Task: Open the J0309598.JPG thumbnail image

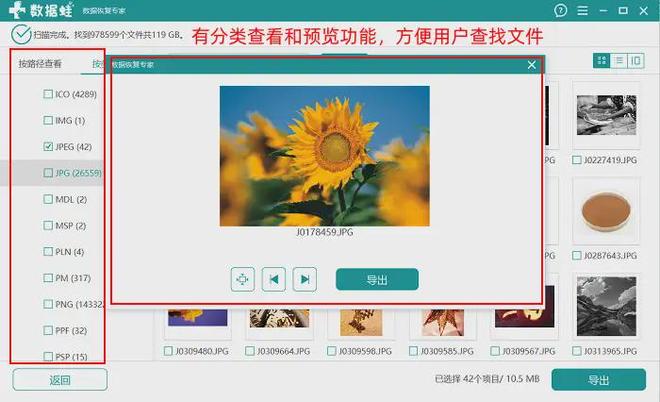Action: pyautogui.click(x=361, y=322)
